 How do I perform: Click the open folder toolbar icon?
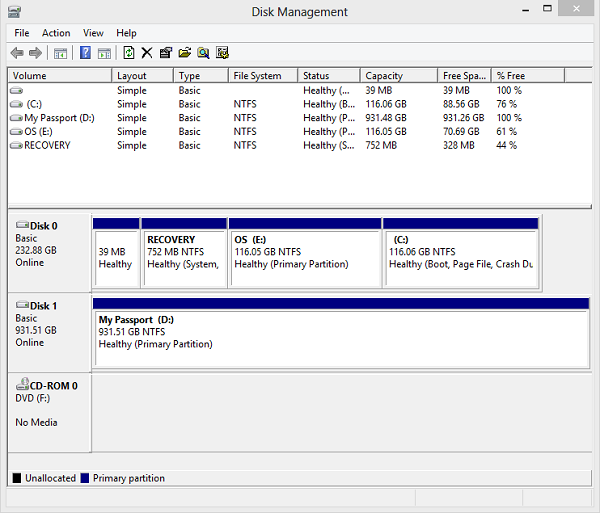185,53
